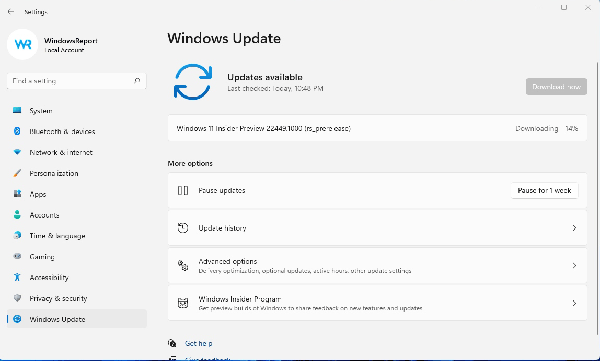Open System settings category
Image resolution: width=600 pixels, height=361 pixels.
(x=77, y=111)
